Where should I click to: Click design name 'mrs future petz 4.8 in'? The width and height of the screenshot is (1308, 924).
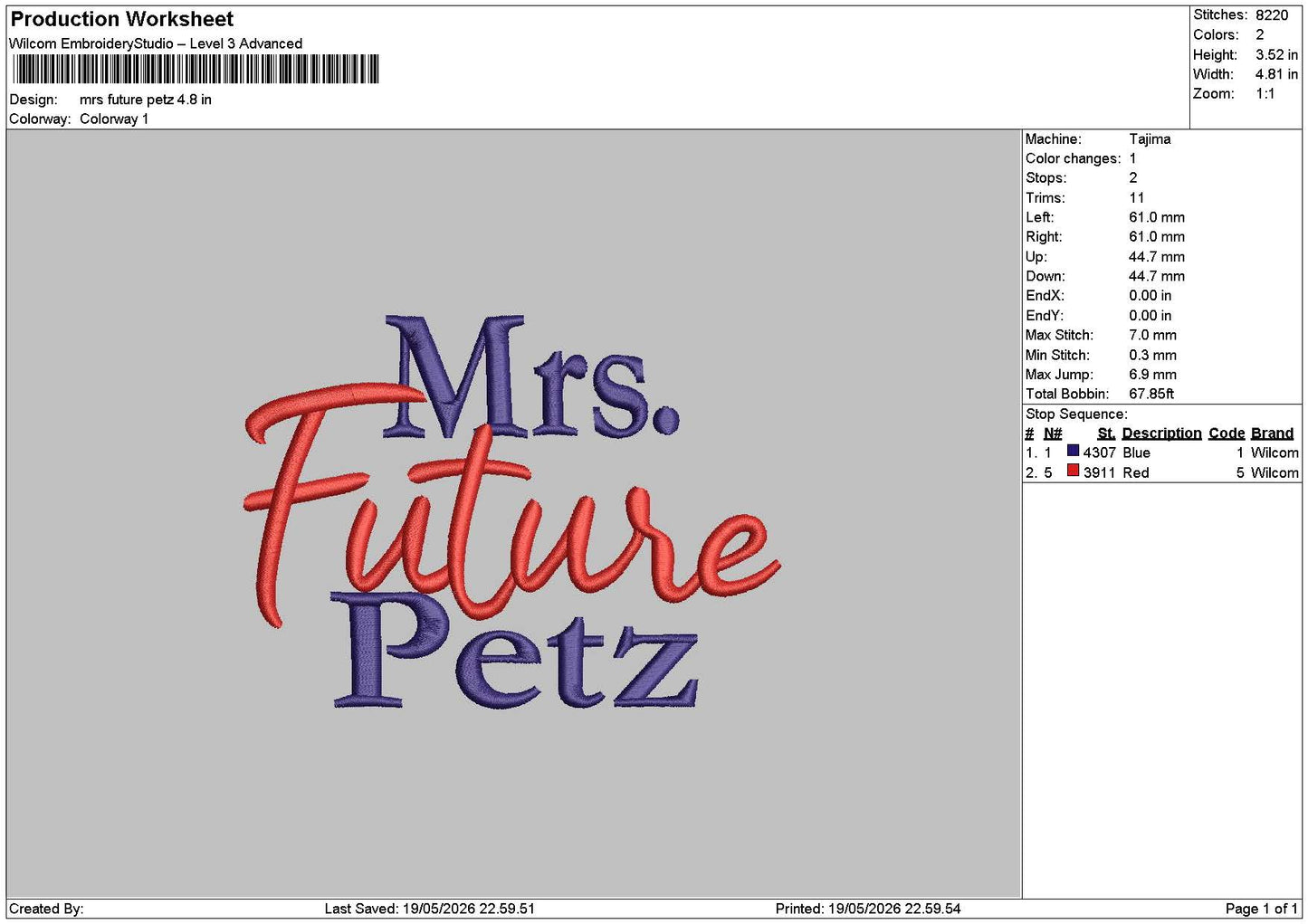pos(146,100)
